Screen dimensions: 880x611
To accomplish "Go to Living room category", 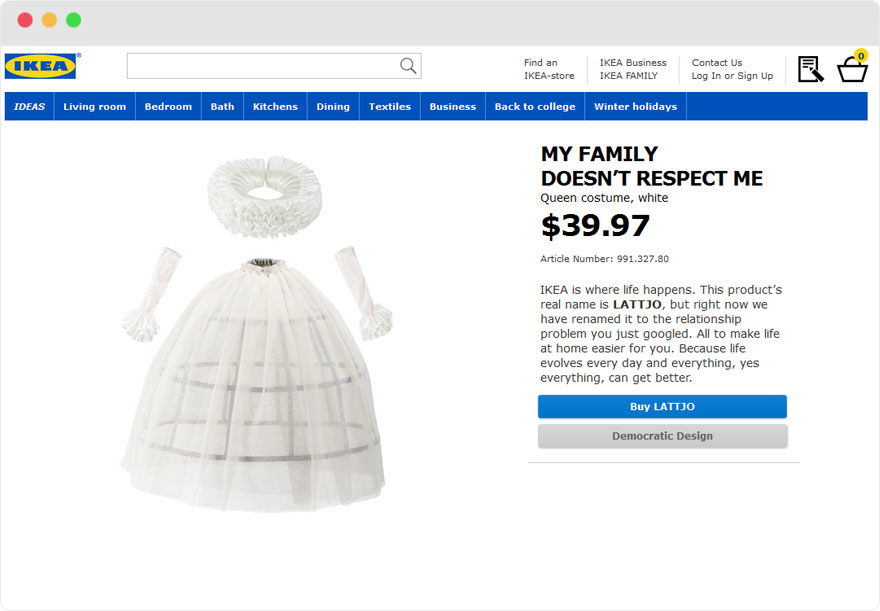I will [x=95, y=107].
